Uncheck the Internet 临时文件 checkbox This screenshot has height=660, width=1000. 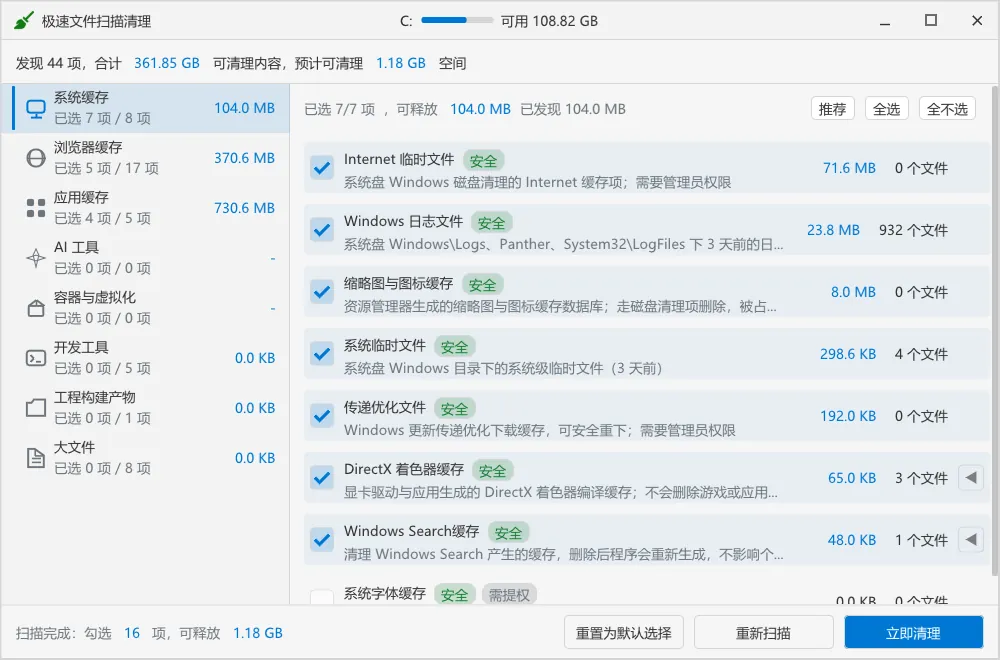coord(322,168)
